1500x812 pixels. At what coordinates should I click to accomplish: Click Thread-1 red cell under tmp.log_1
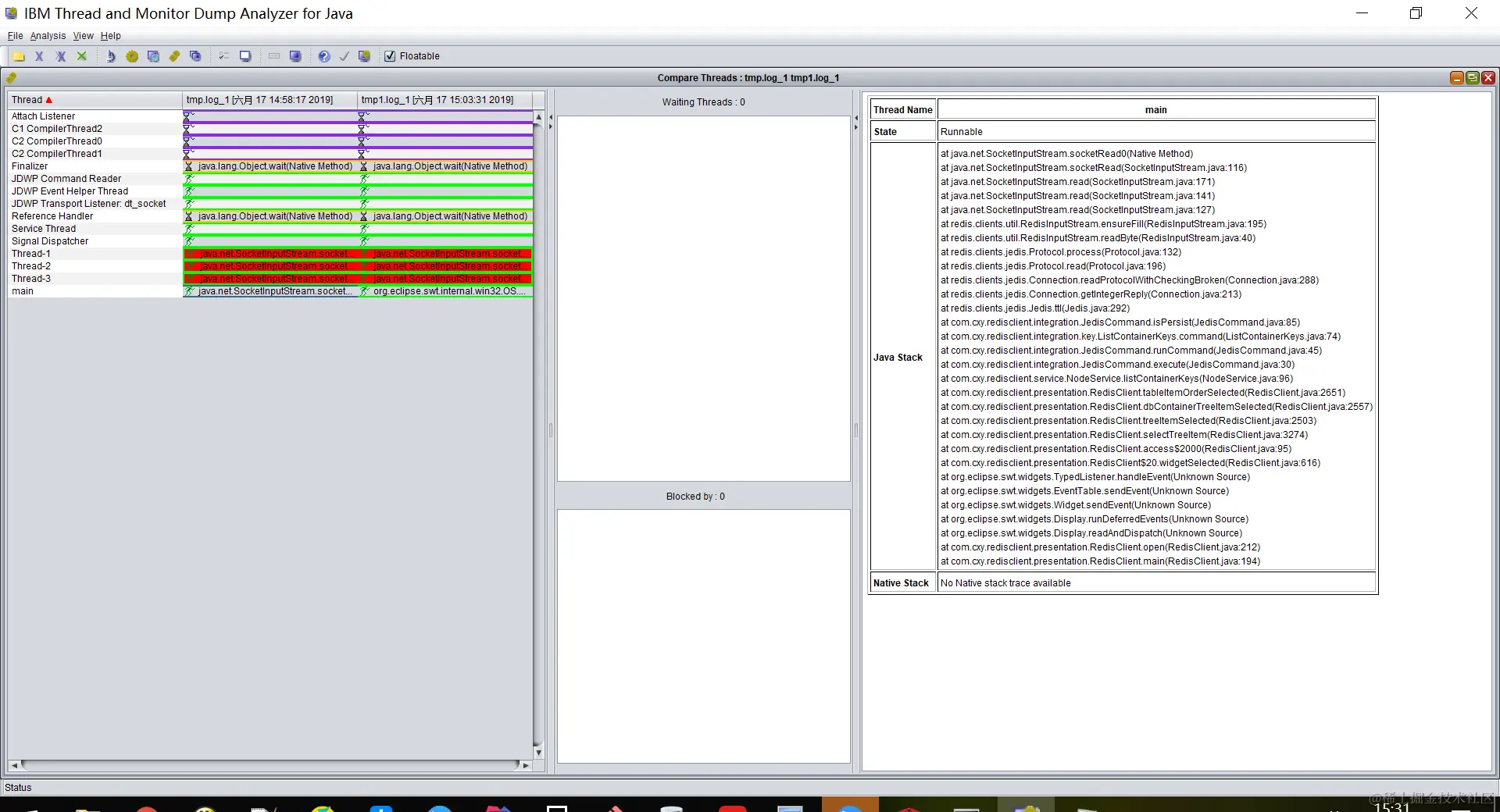click(270, 254)
